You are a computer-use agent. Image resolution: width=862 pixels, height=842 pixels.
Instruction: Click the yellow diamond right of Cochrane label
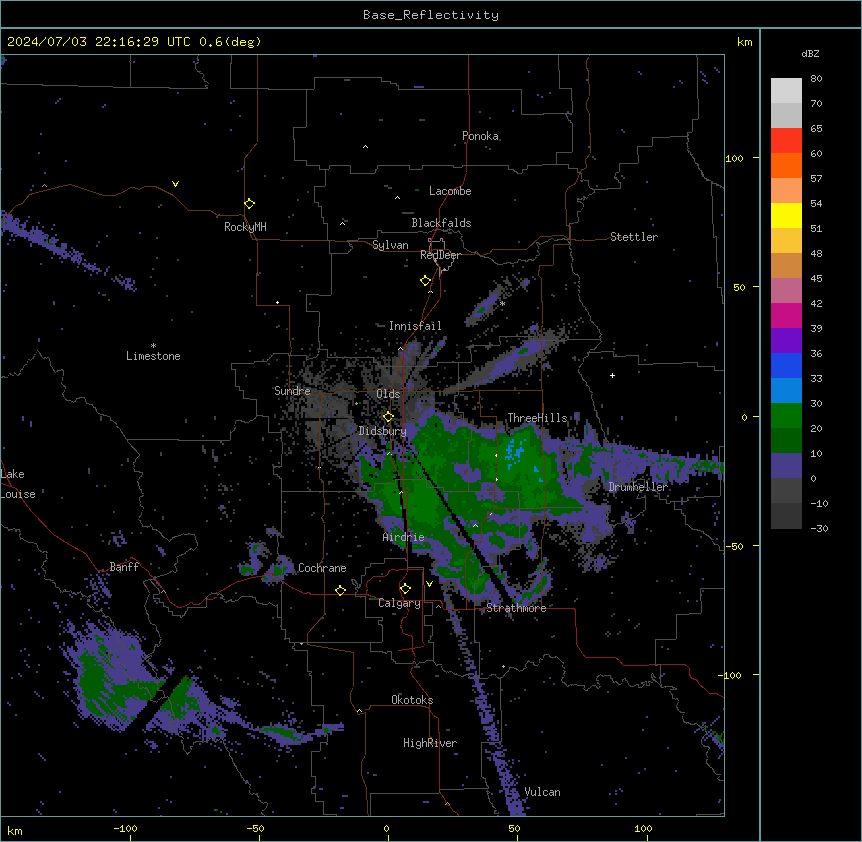coord(341,590)
